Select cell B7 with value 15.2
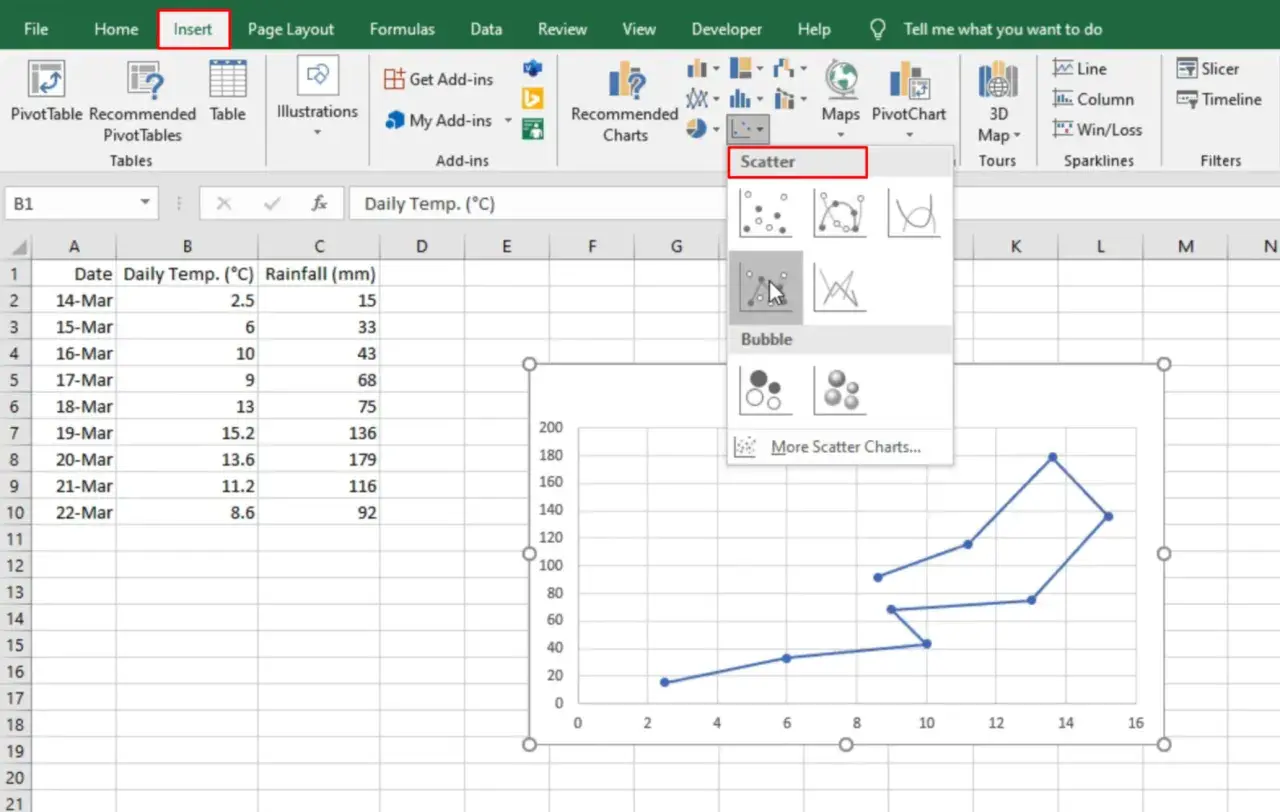This screenshot has width=1280, height=812. click(187, 433)
